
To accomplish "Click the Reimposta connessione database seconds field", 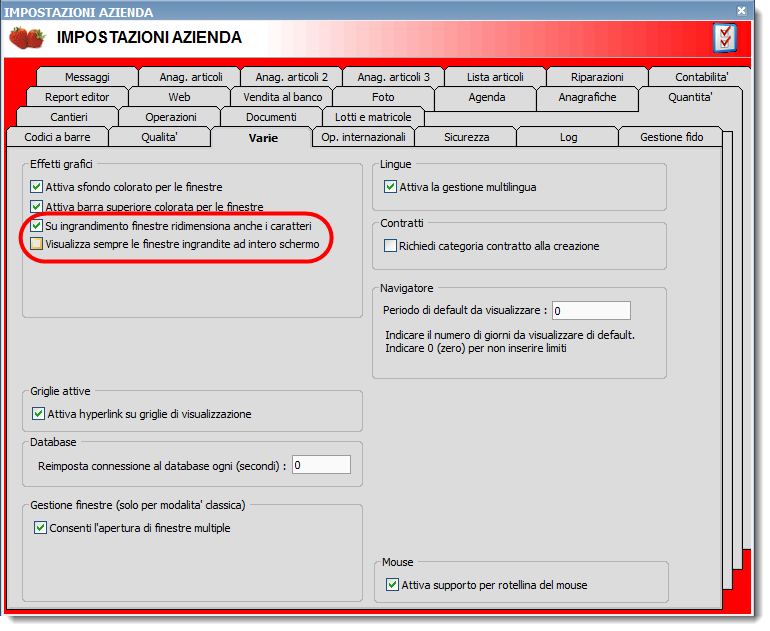I will 322,465.
